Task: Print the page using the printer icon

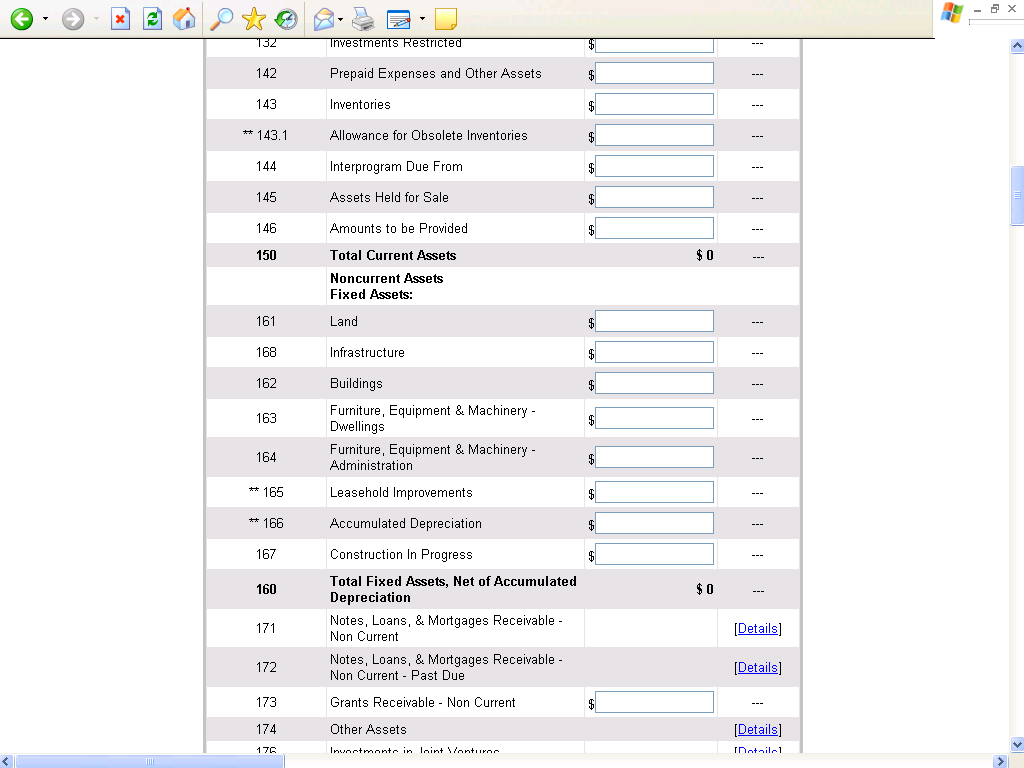Action: pos(363,19)
